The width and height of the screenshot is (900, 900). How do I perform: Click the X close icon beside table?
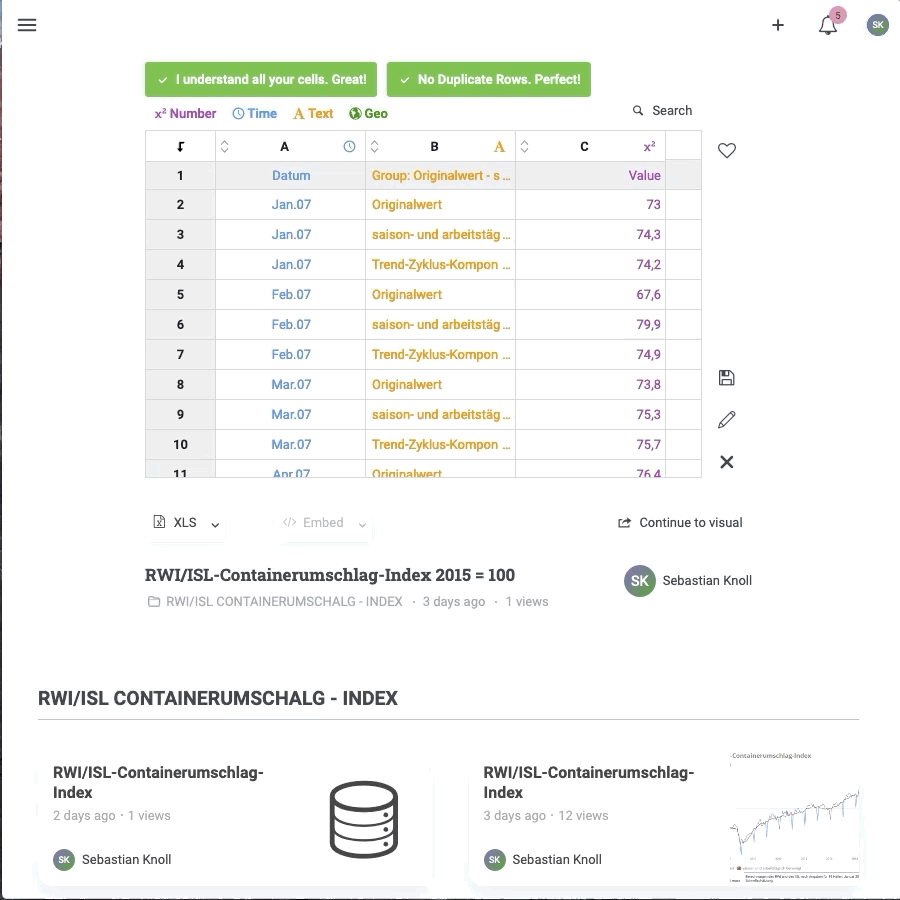point(727,461)
